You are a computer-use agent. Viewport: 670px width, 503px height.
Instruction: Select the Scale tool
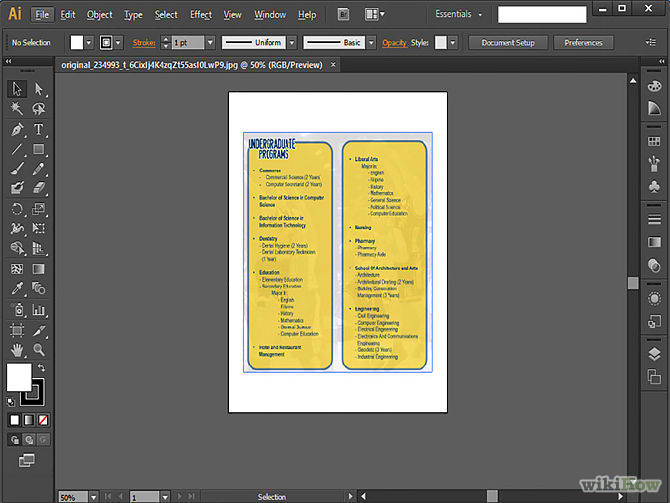tap(38, 209)
